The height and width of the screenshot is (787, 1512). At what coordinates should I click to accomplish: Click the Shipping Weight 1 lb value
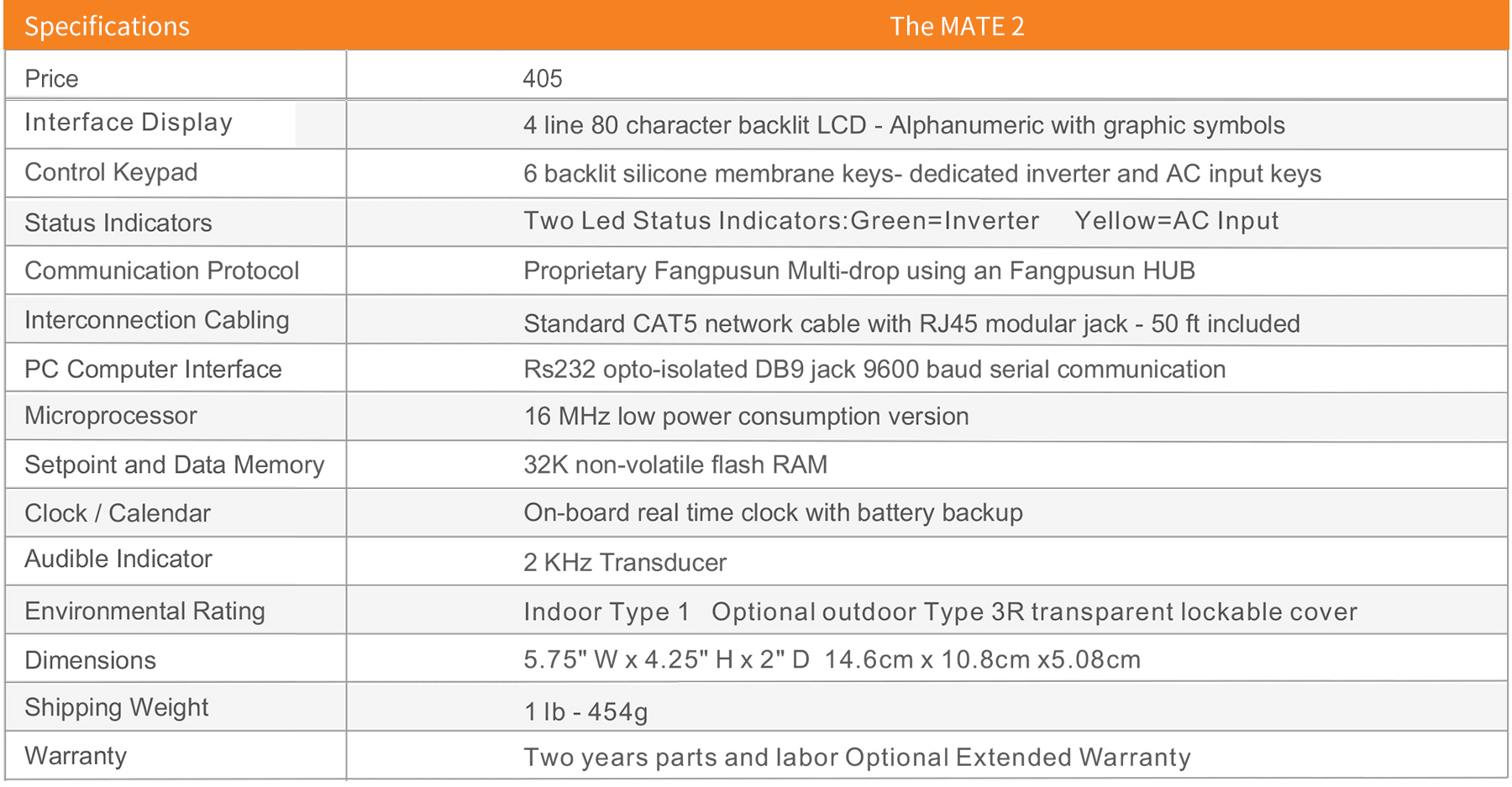(x=585, y=711)
